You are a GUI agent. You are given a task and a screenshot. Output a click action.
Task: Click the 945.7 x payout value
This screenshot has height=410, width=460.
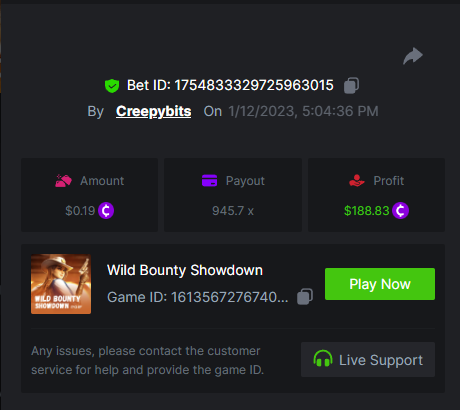coord(233,211)
